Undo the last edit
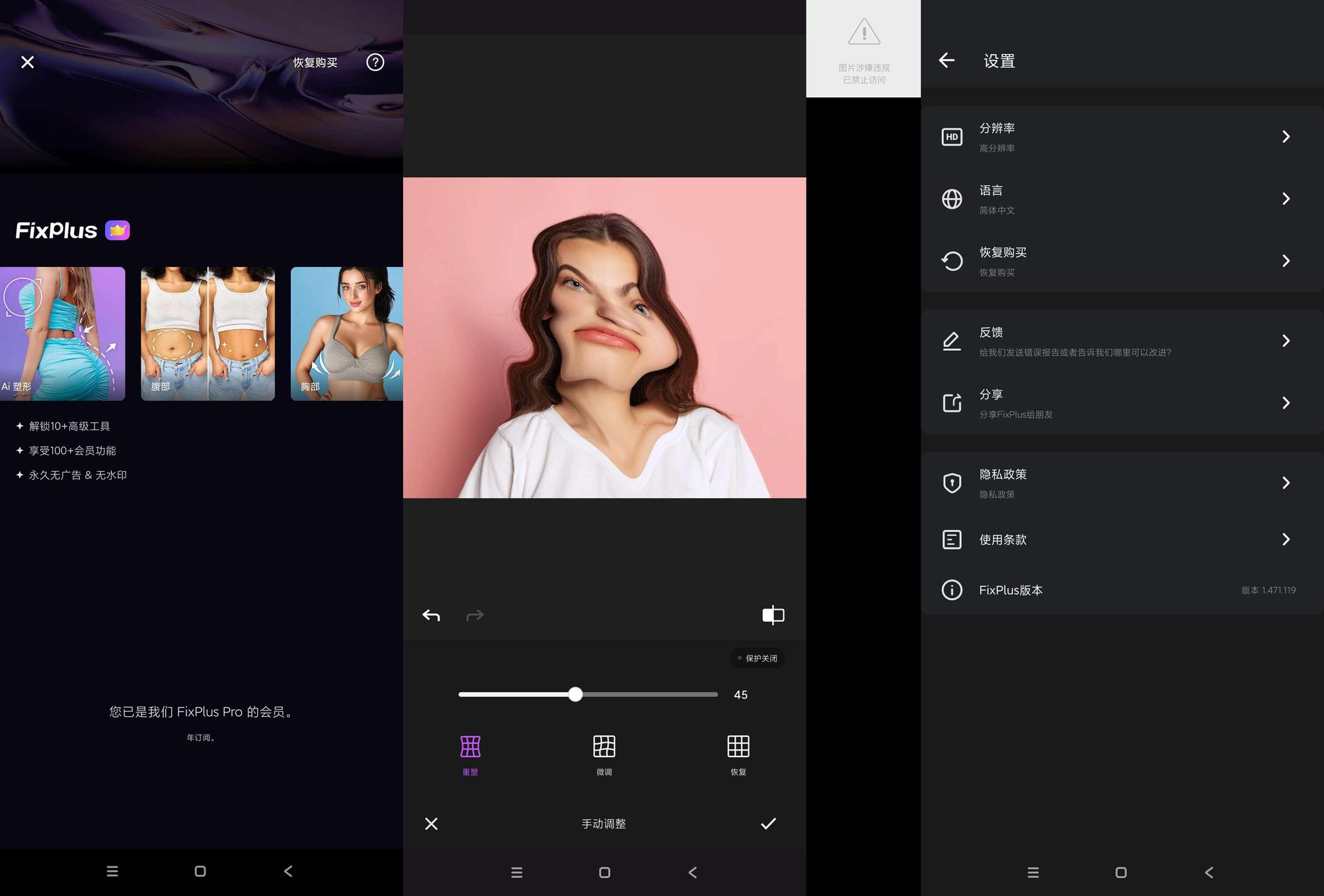This screenshot has width=1324, height=896. (x=431, y=615)
